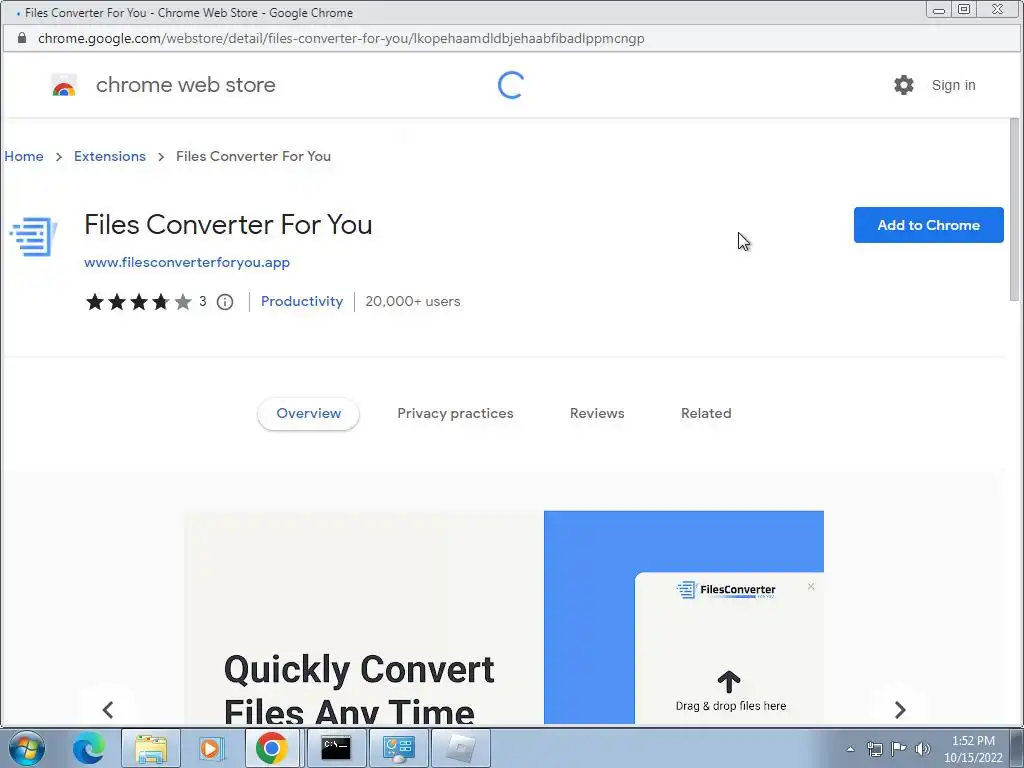Launch Microsoft Edge from taskbar
This screenshot has width=1024, height=768.
point(88,748)
